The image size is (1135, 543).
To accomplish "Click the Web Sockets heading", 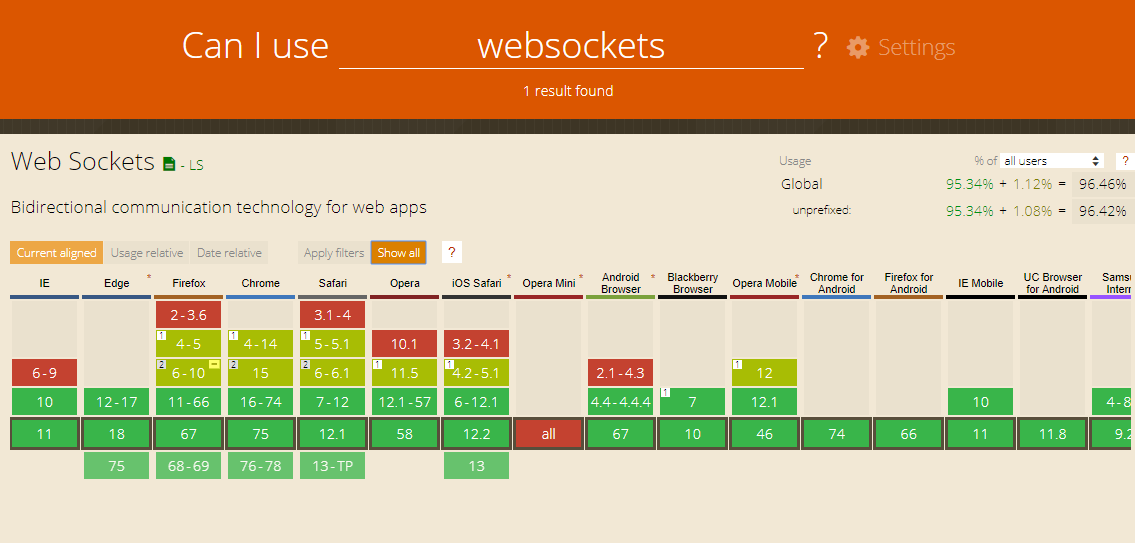I will tap(83, 161).
